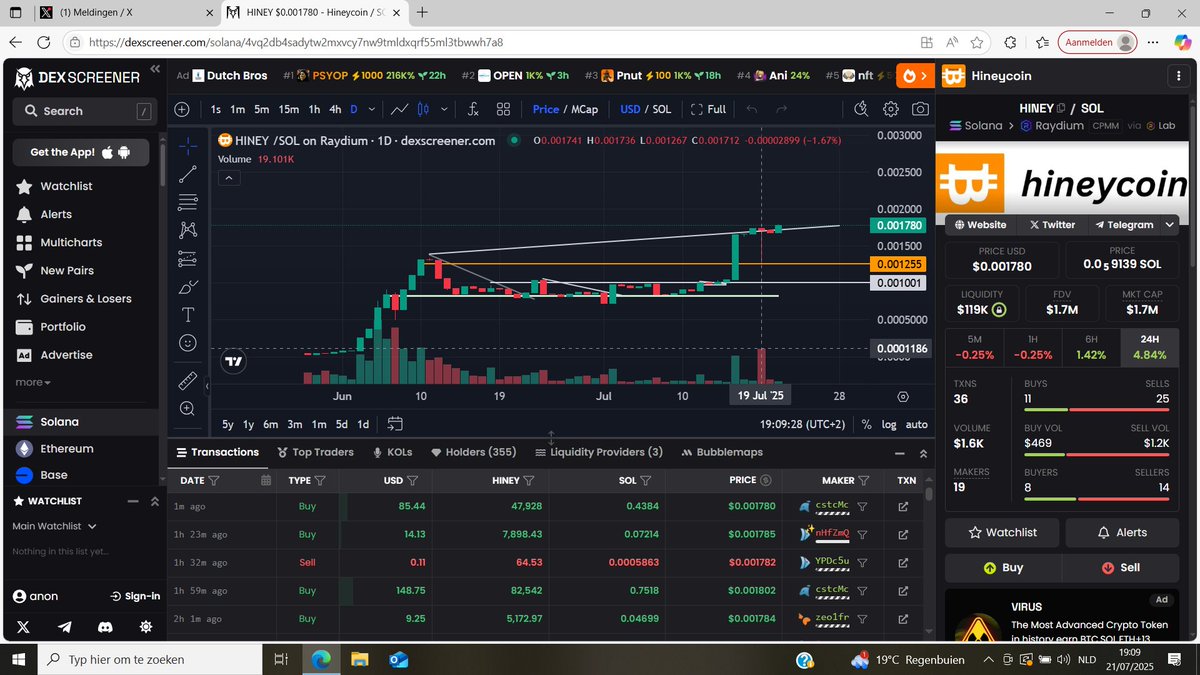The image size is (1200, 675).
Task: Toggle theme with sun icon
Action: click(146, 627)
